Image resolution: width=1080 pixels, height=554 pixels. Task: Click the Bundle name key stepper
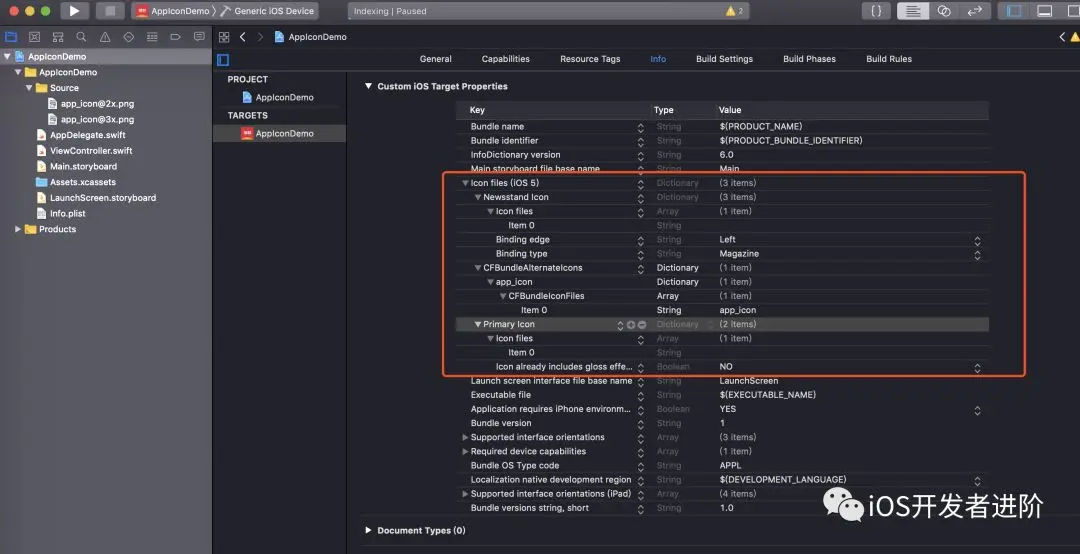click(641, 127)
